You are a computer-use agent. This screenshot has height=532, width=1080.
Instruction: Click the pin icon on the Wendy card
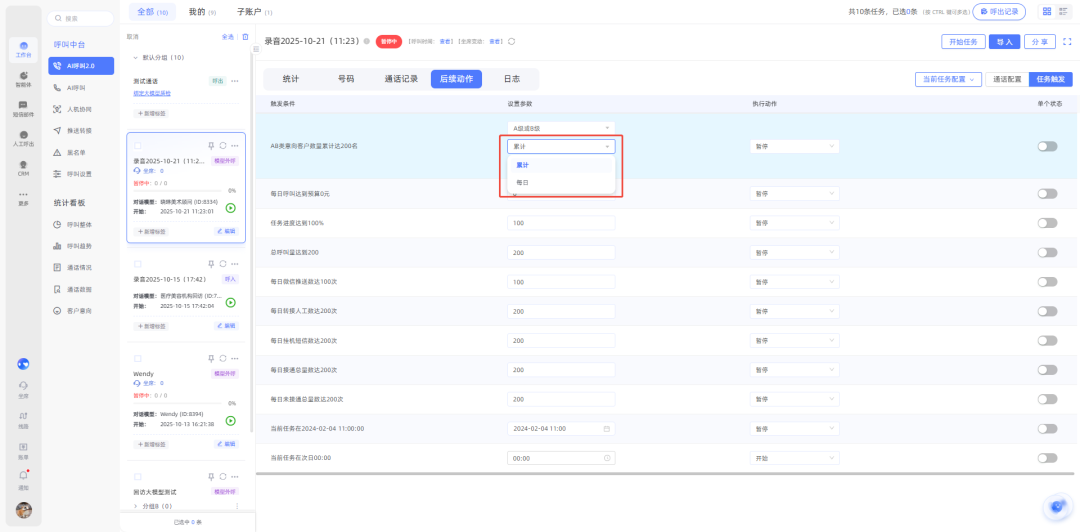click(x=211, y=358)
